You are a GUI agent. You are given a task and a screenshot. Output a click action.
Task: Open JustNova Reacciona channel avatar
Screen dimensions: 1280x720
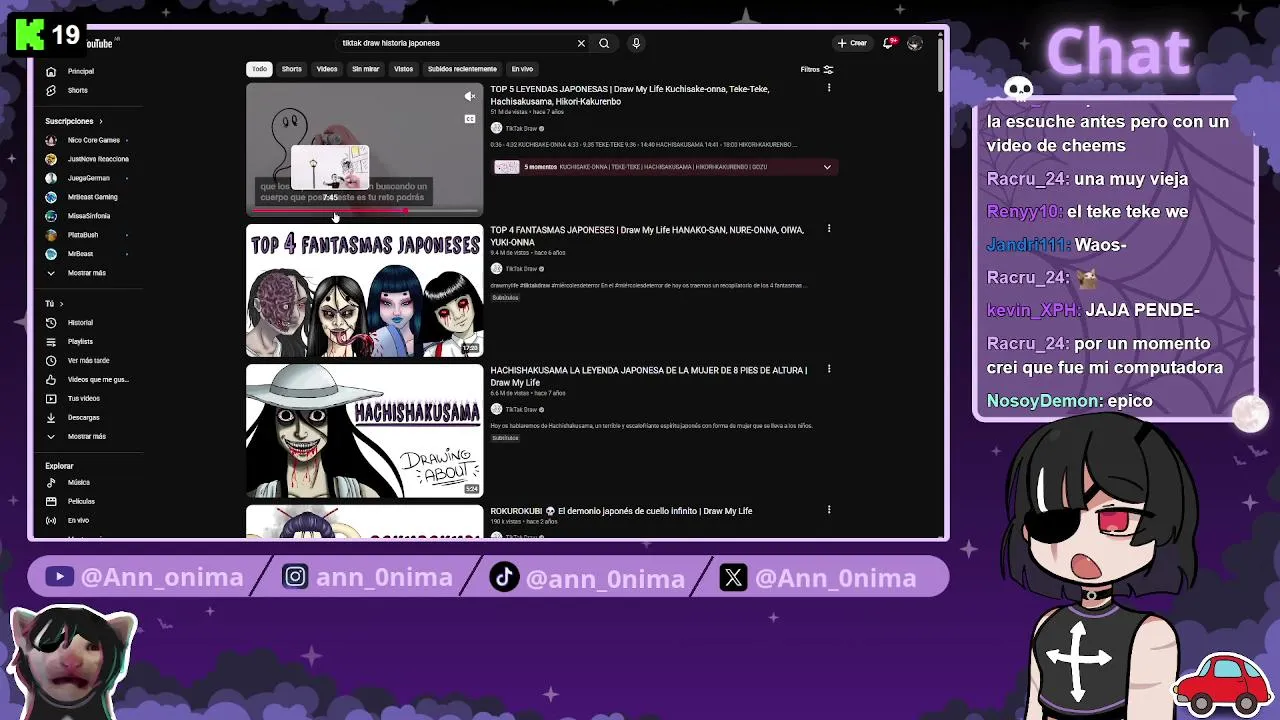pyautogui.click(x=51, y=159)
